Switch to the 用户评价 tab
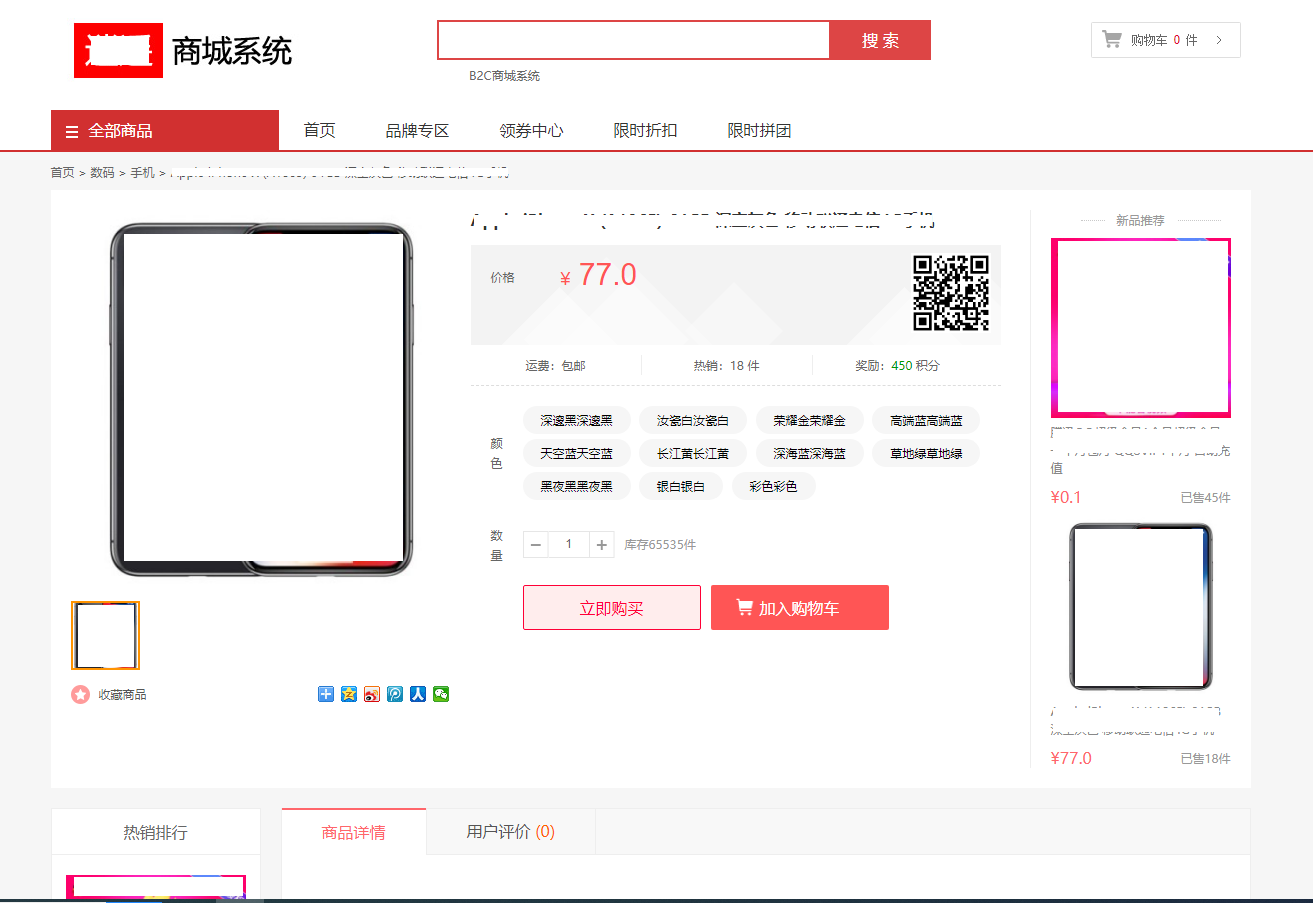The image size is (1313, 903). (x=510, y=831)
